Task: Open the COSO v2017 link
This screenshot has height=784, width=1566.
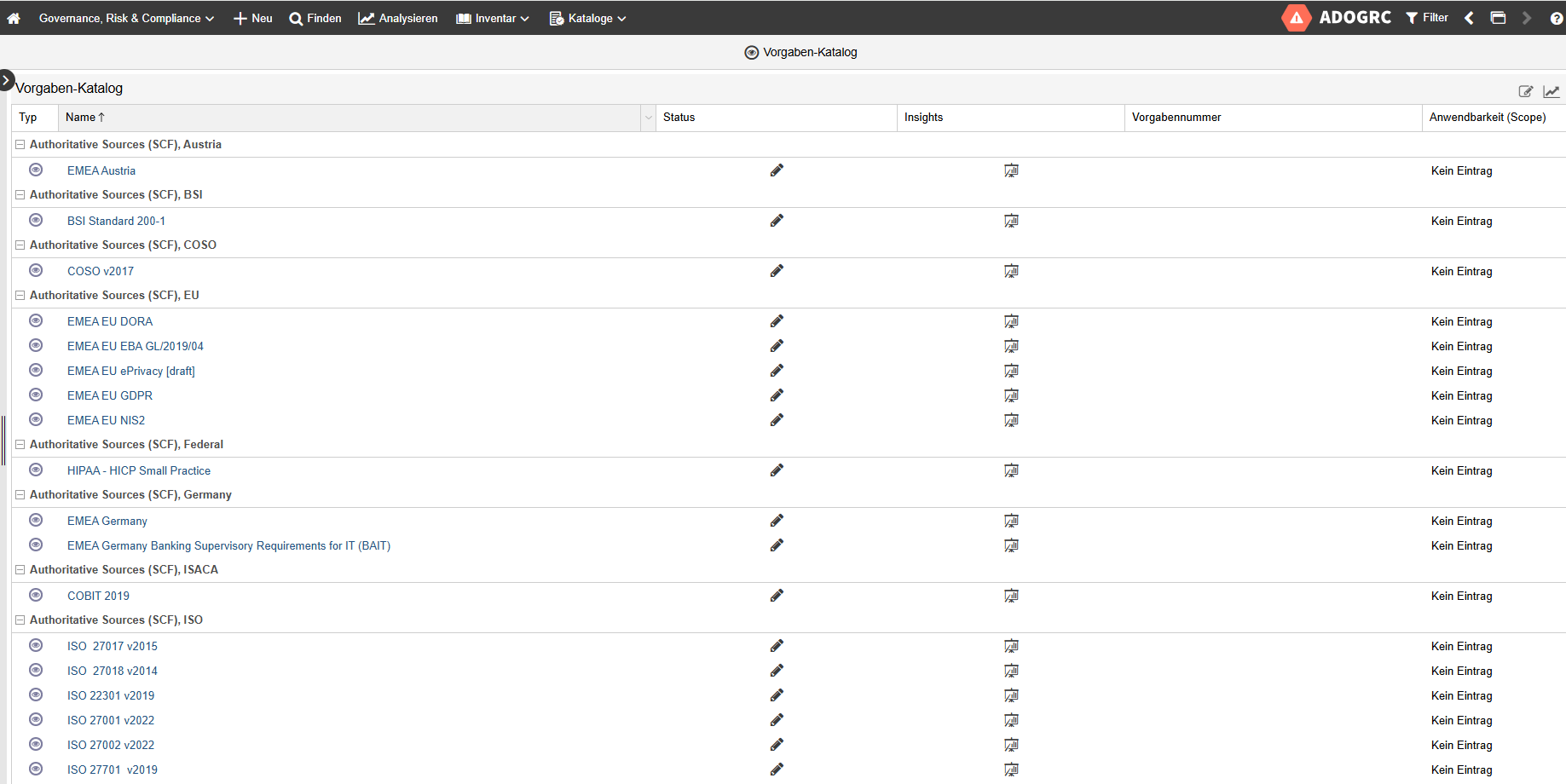Action: click(x=101, y=272)
